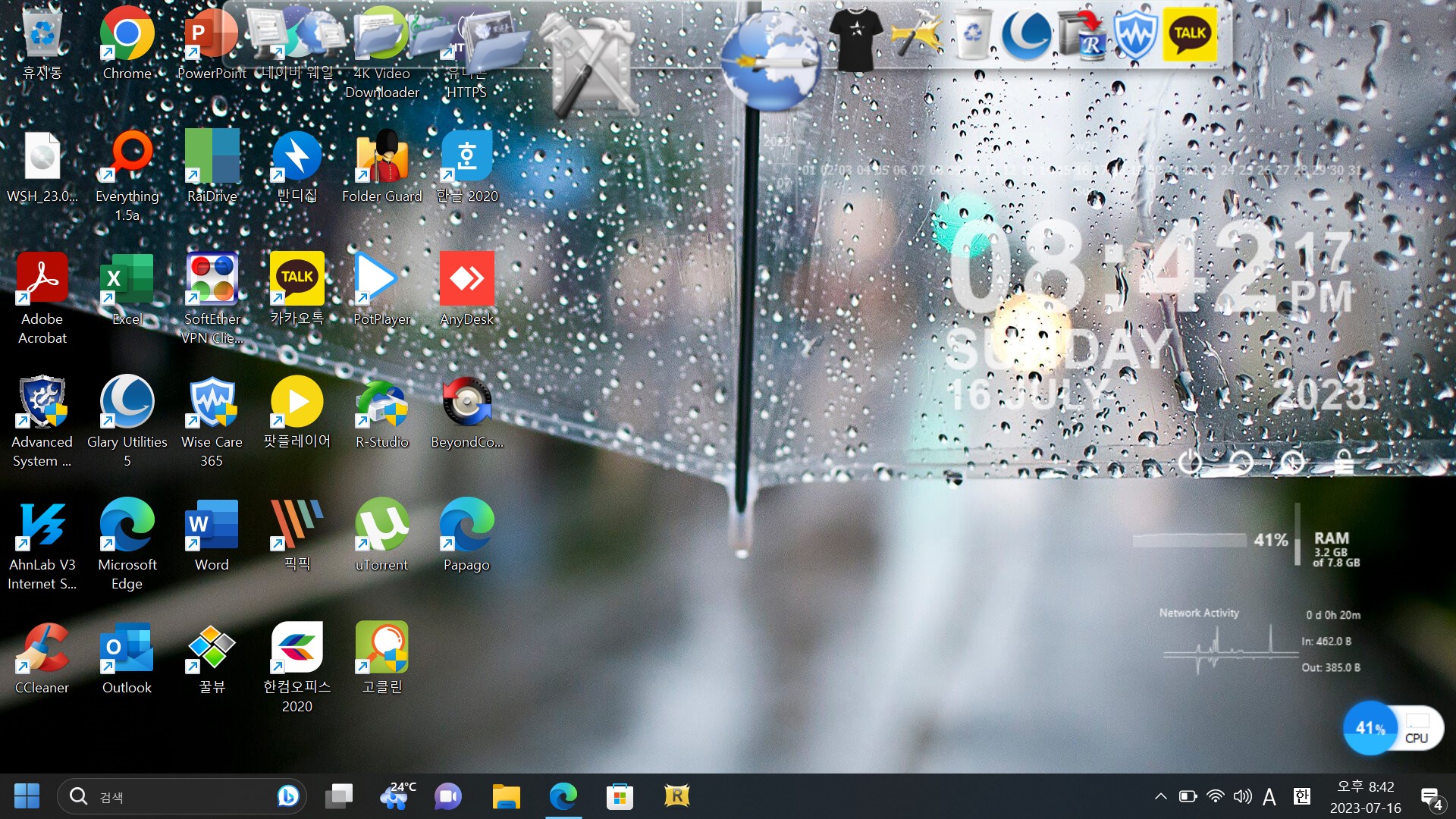Click the Bing icon in search box
Screen dimensions: 1456x819
[x=287, y=796]
